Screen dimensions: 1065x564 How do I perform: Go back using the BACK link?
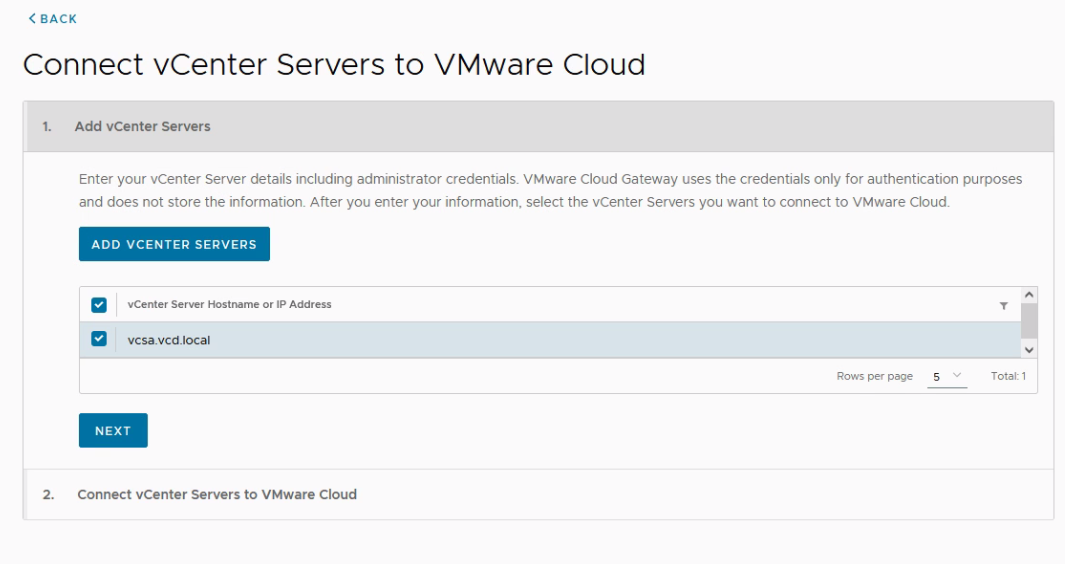[58, 19]
